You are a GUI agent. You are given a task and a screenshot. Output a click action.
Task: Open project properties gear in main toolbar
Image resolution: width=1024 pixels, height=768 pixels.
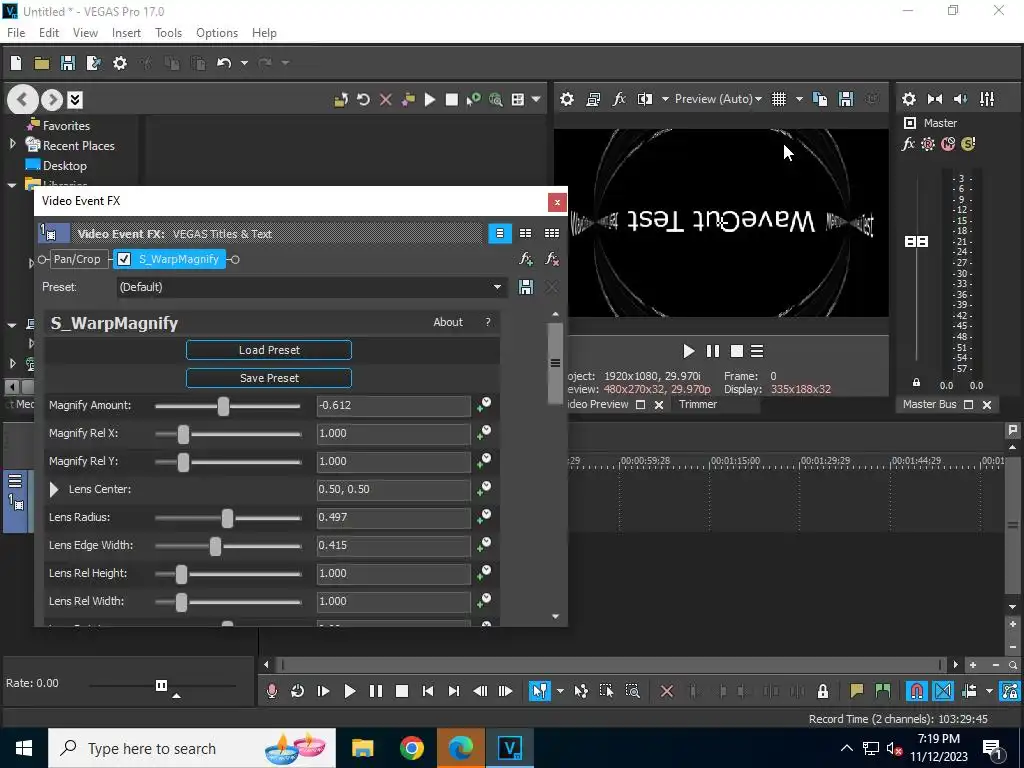pyautogui.click(x=120, y=63)
